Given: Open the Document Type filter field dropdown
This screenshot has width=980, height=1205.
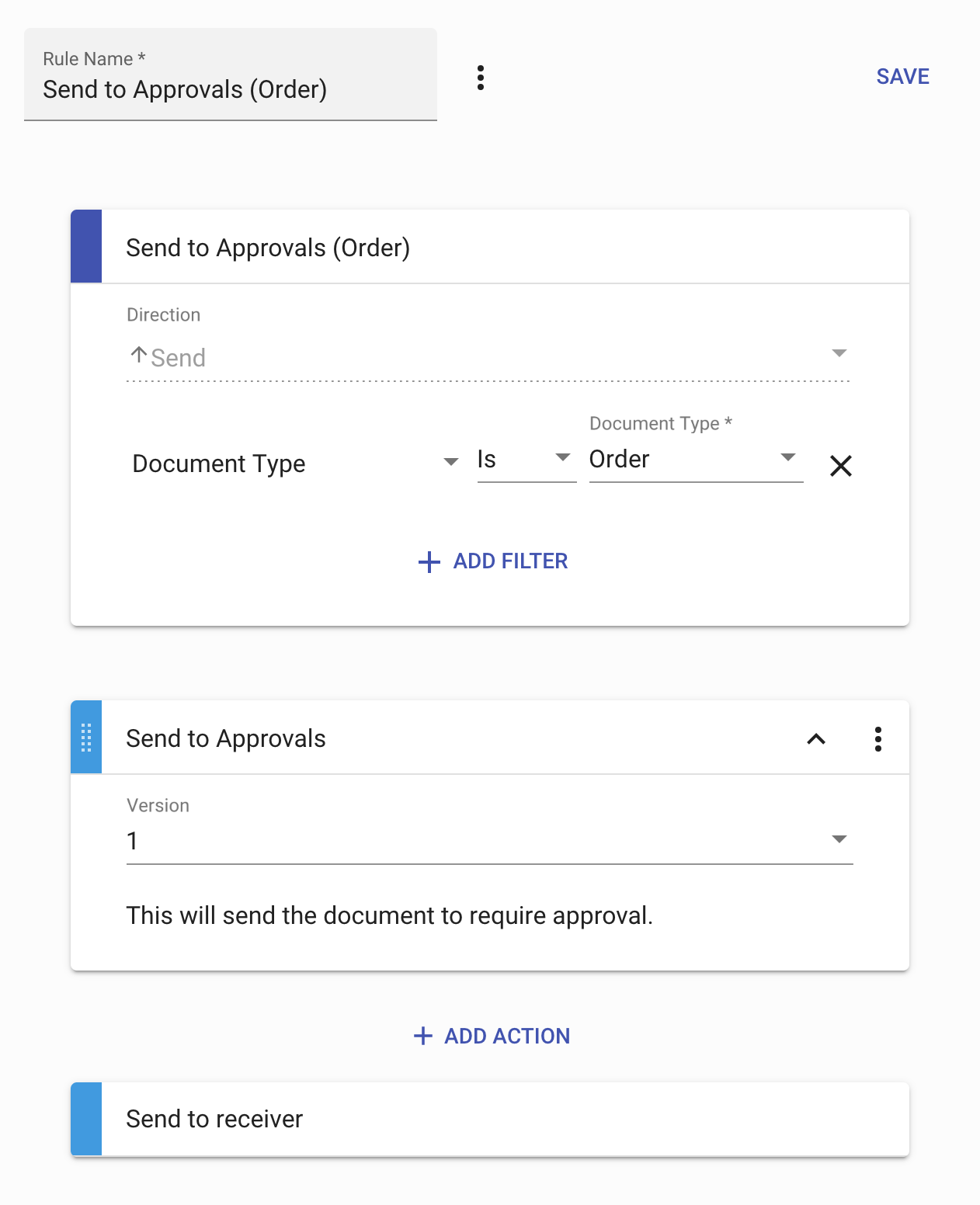Looking at the screenshot, I should coord(450,461).
